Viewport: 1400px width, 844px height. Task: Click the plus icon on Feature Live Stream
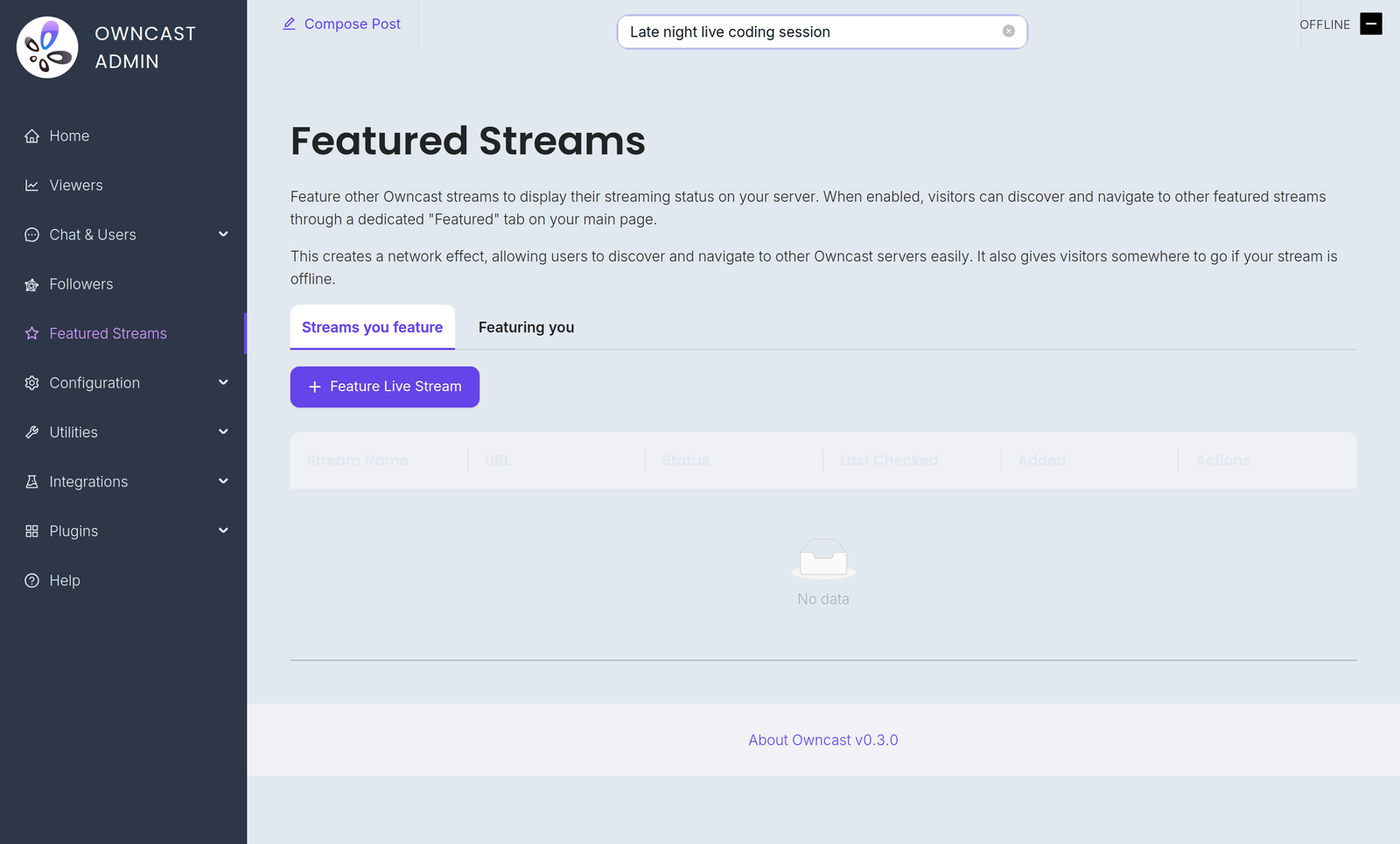tap(315, 387)
